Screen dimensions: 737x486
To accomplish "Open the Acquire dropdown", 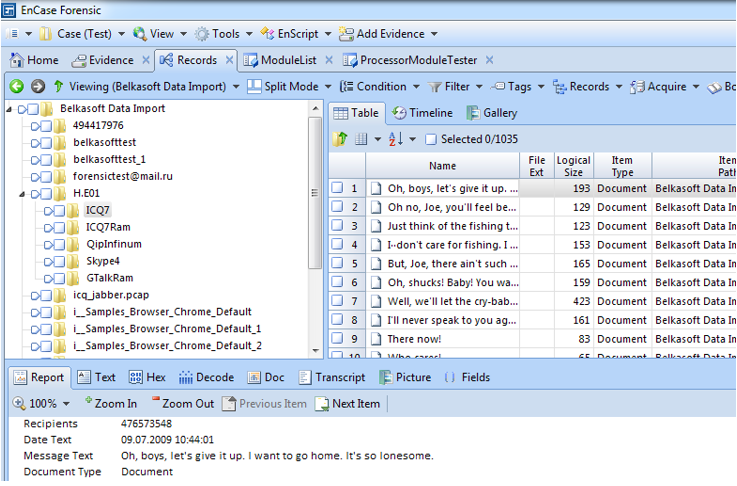I will click(x=665, y=86).
